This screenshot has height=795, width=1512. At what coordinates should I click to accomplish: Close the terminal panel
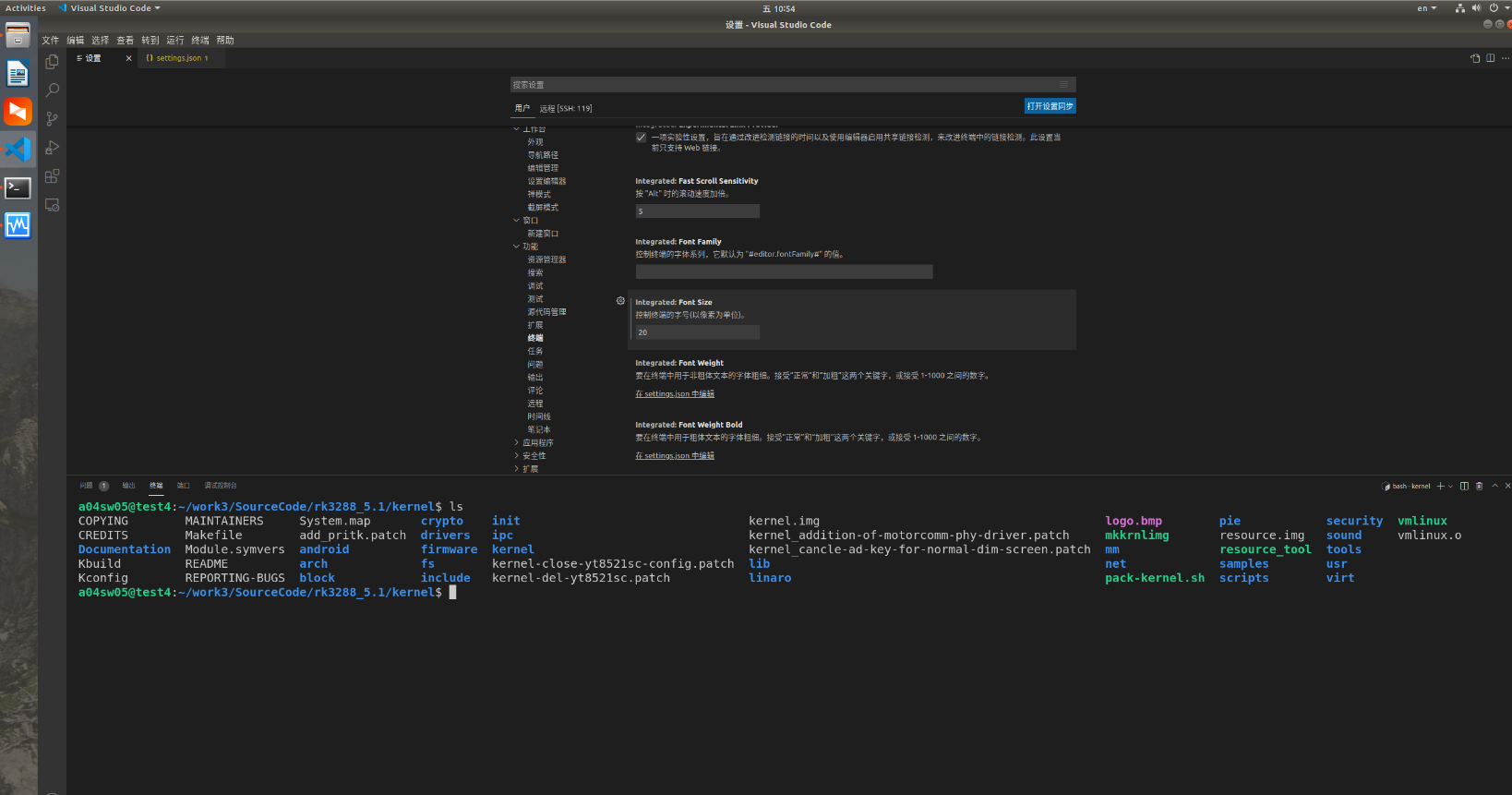[1507, 486]
